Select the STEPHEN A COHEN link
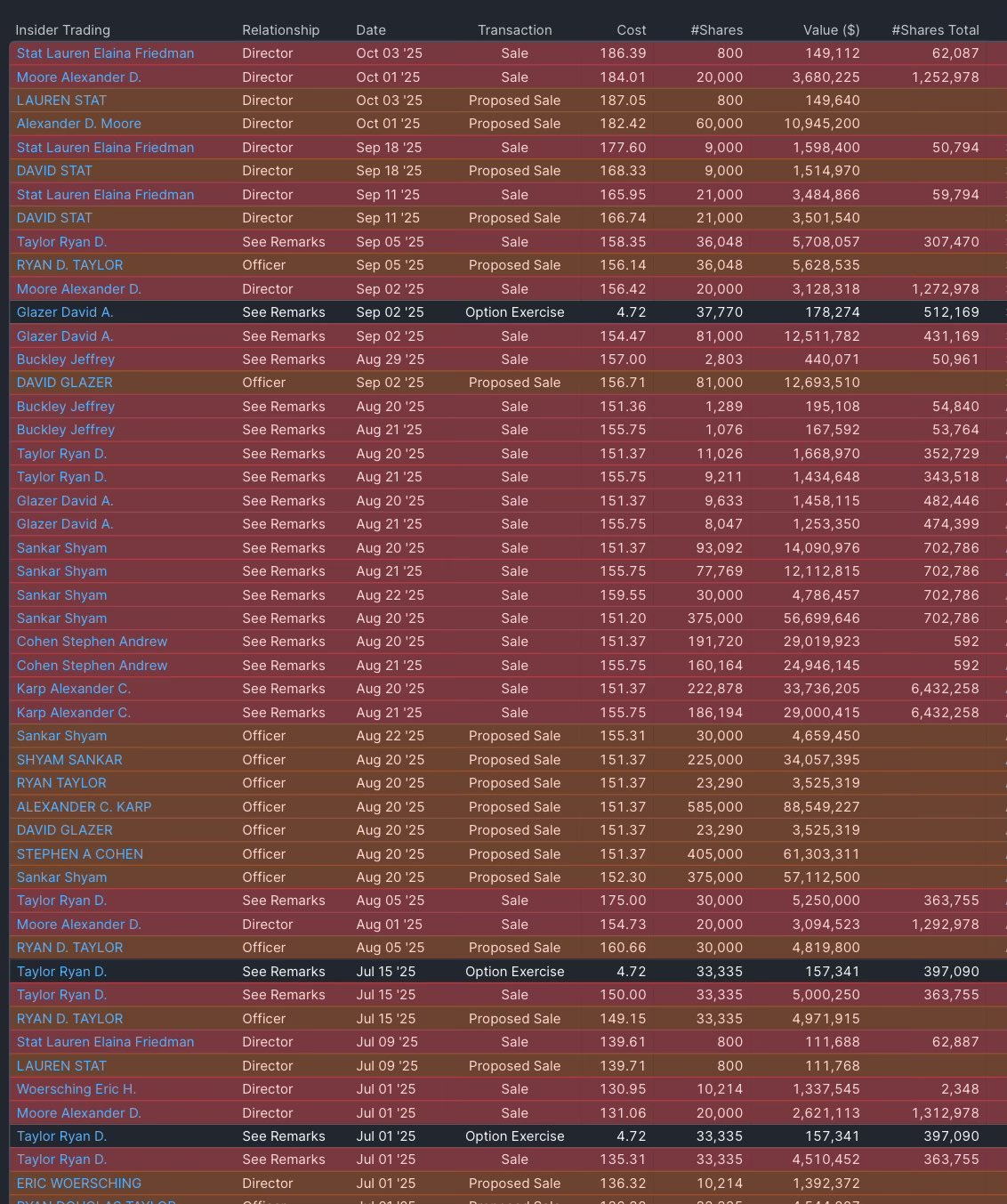 80,854
